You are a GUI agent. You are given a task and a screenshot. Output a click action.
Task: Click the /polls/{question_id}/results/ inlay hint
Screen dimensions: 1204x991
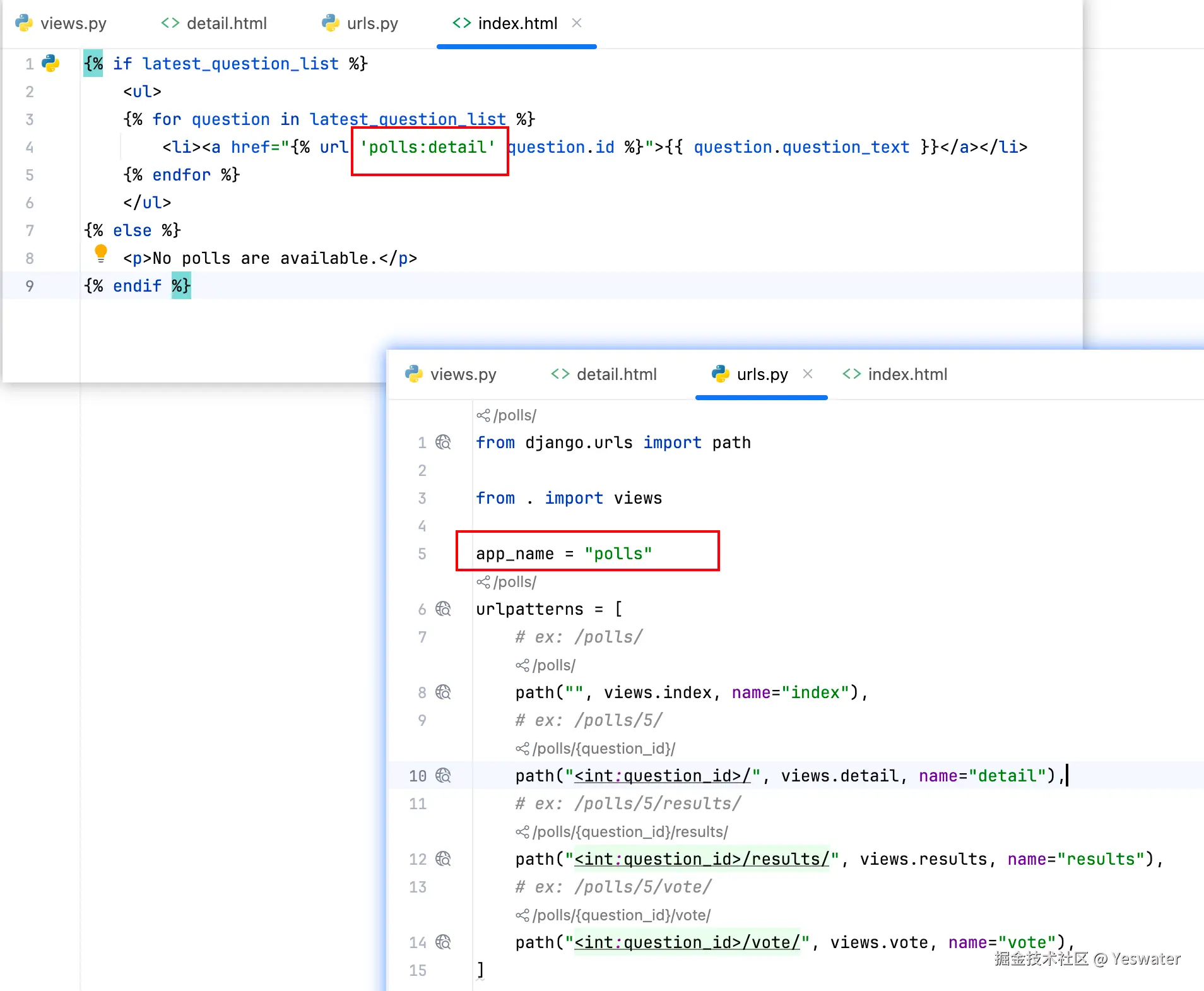click(622, 832)
